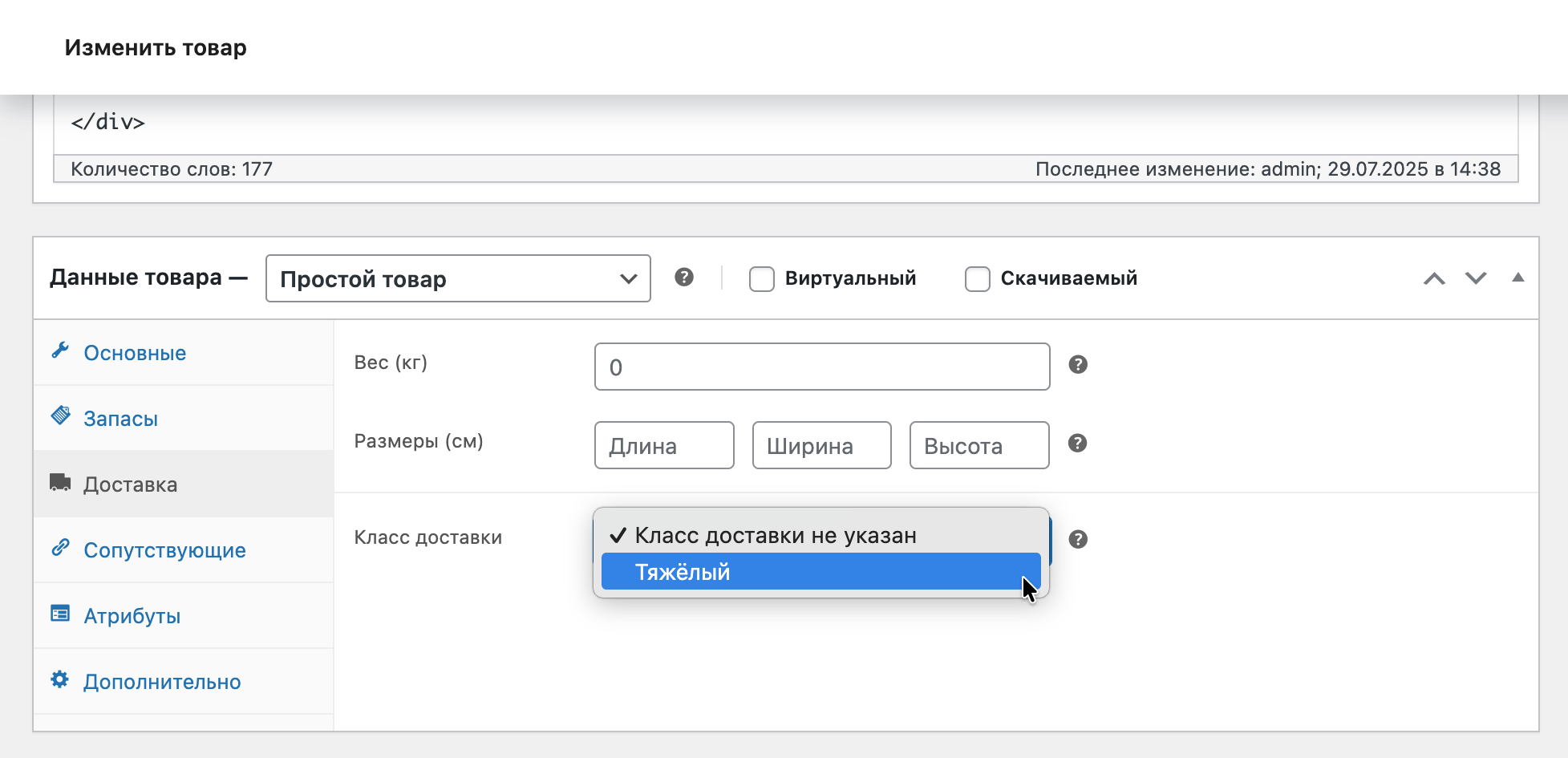Collapse the Данные товара panel triangle
The image size is (1568, 758).
(x=1517, y=278)
